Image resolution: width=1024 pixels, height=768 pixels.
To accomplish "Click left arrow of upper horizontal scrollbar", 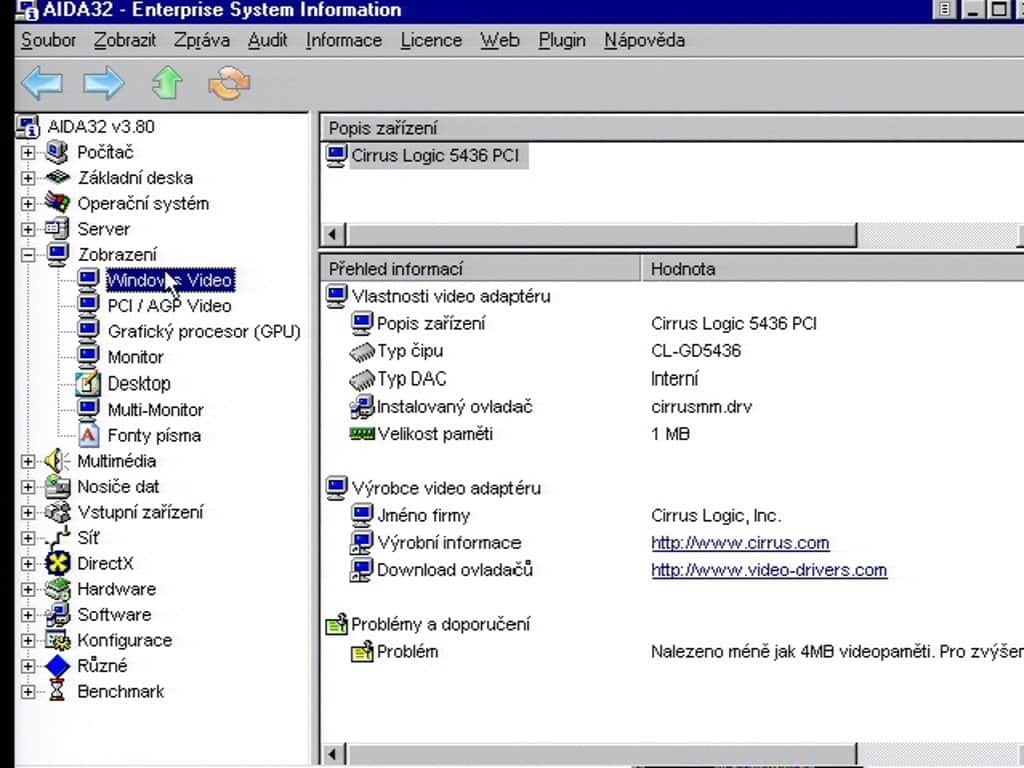I will click(x=333, y=234).
